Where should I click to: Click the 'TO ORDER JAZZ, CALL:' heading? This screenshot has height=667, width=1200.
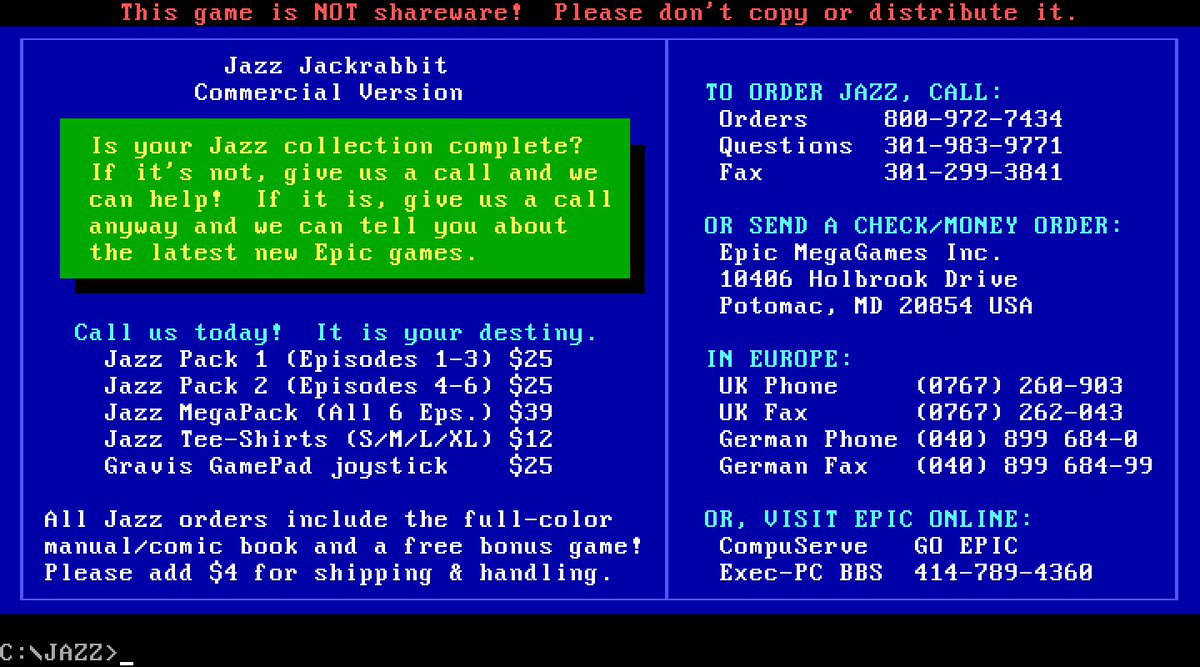(854, 93)
